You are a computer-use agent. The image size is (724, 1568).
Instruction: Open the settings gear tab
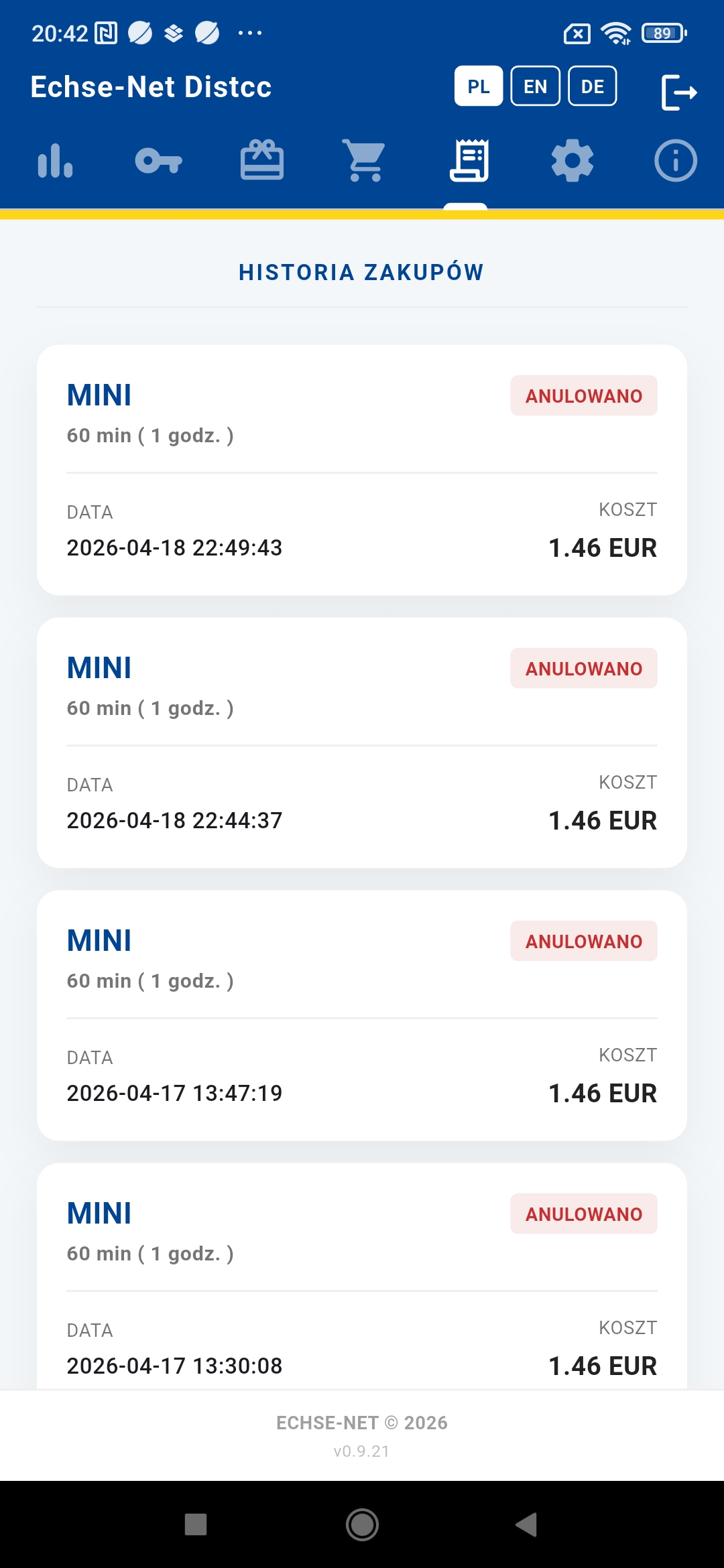pyautogui.click(x=572, y=161)
